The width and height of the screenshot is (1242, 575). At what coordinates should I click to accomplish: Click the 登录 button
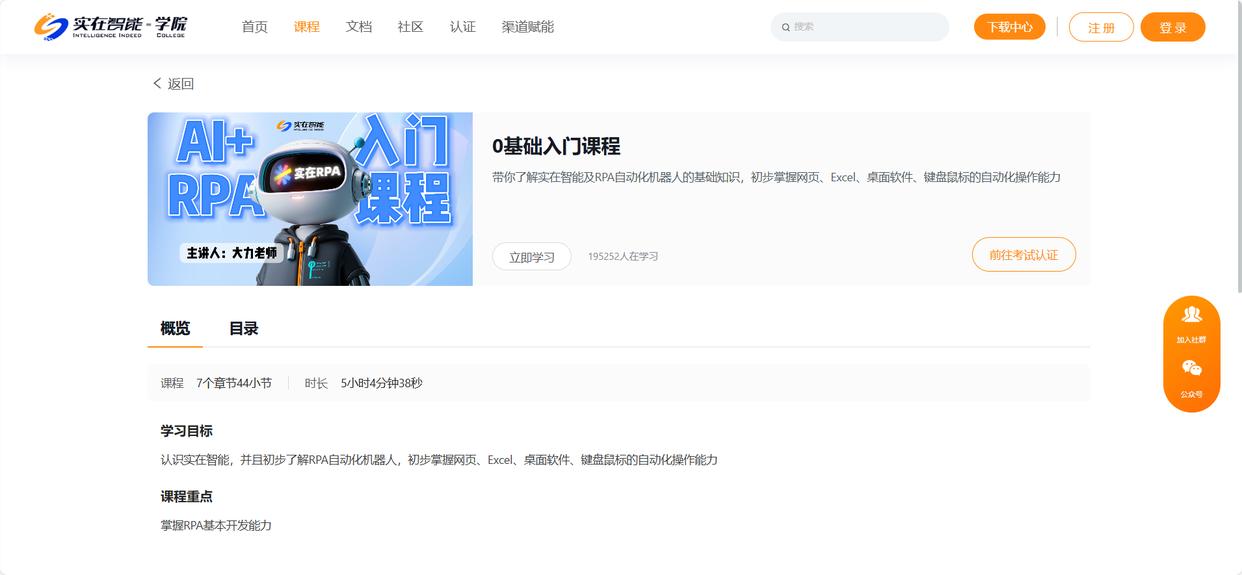coord(1173,27)
